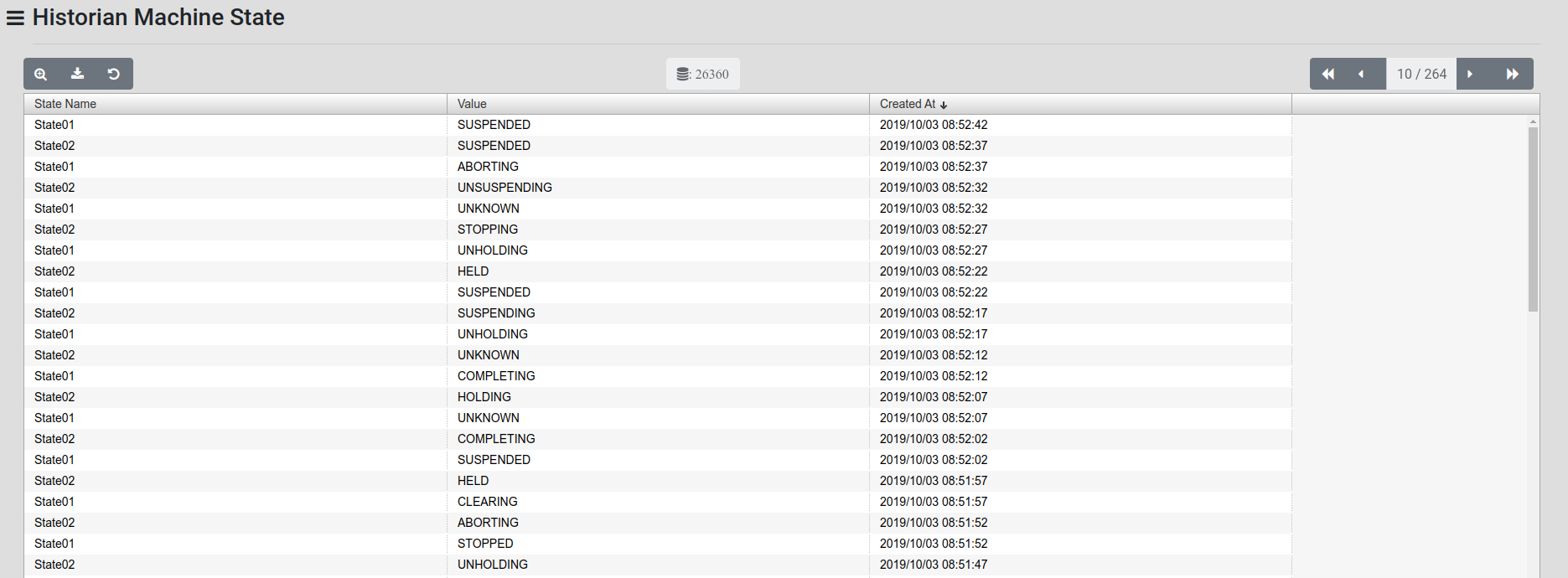Advance to the next page
The image size is (1568, 578).
click(1470, 74)
